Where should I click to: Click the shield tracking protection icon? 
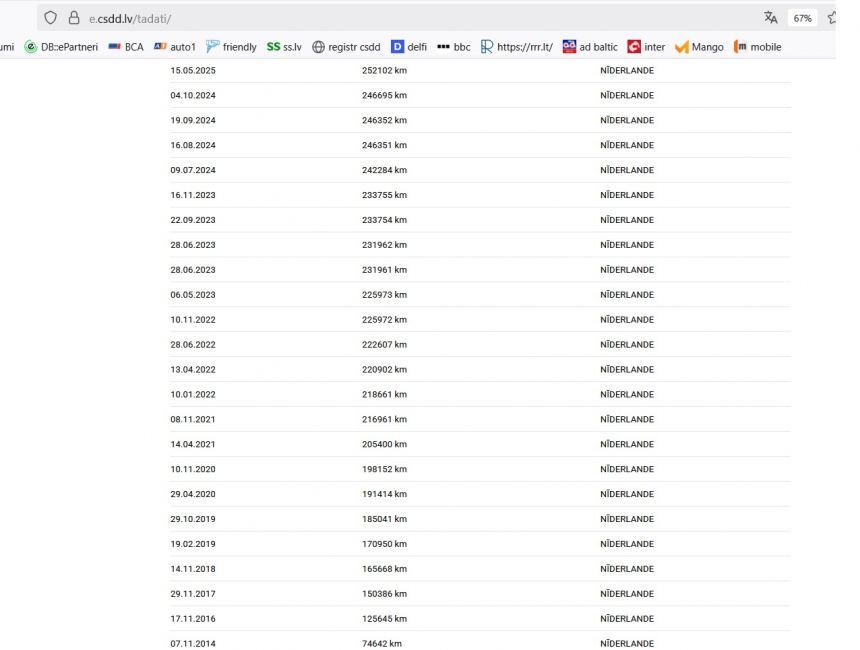(x=50, y=18)
